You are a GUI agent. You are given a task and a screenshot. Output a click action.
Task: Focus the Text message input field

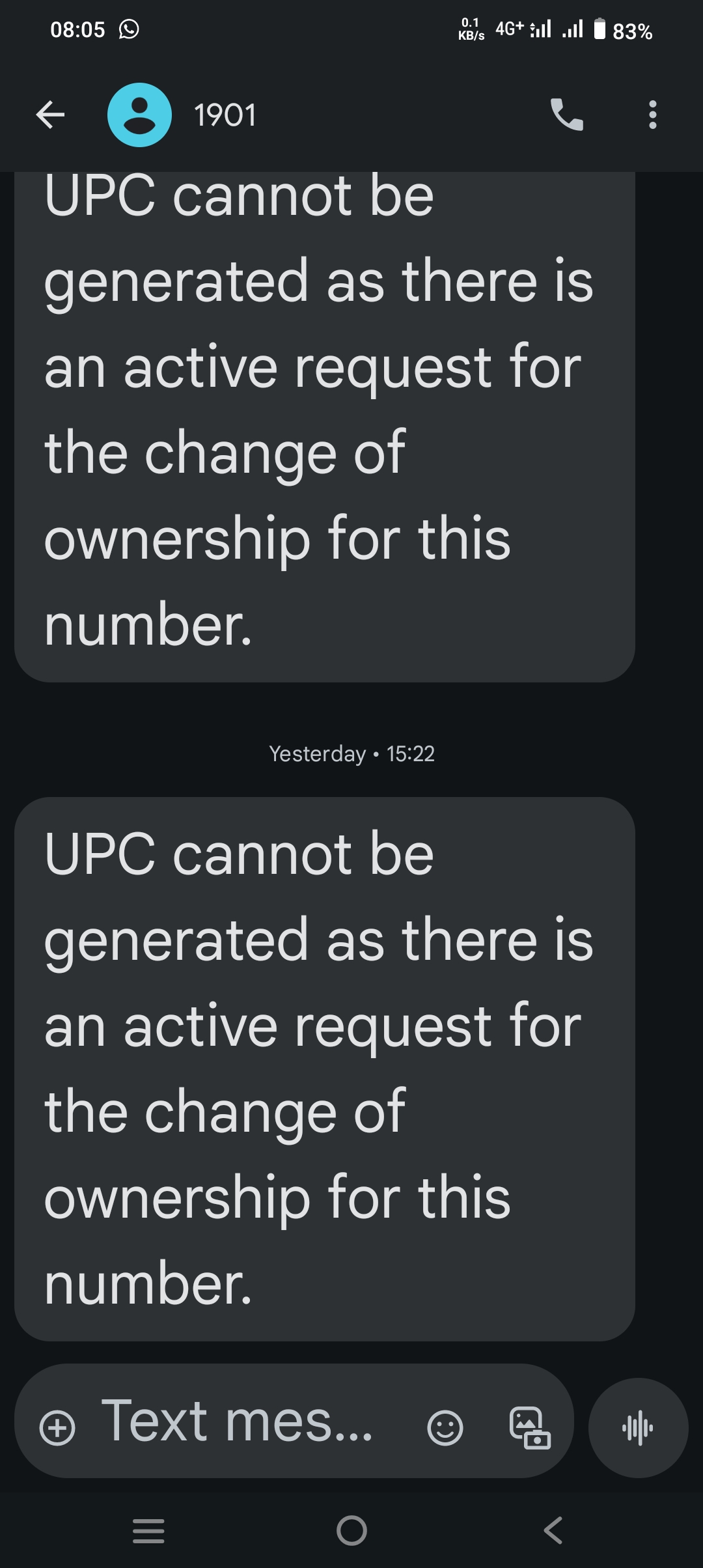tap(238, 1423)
